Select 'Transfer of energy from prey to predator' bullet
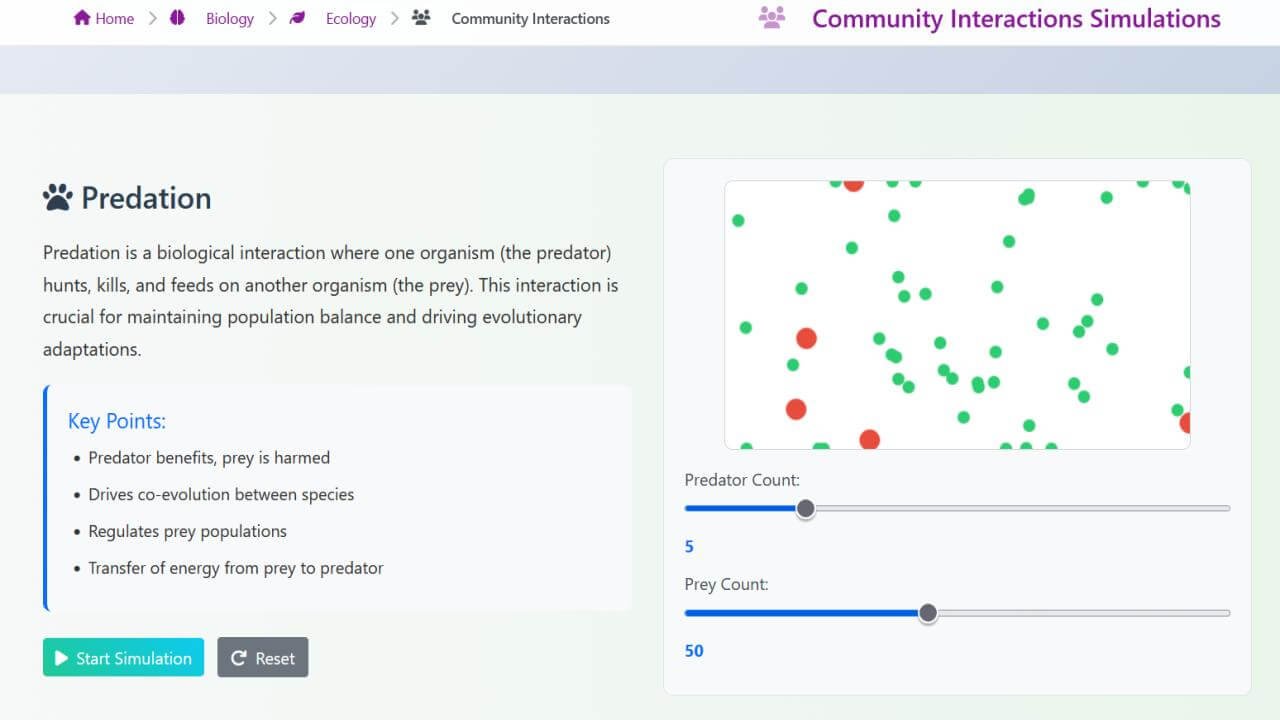This screenshot has width=1280, height=720. click(x=236, y=568)
